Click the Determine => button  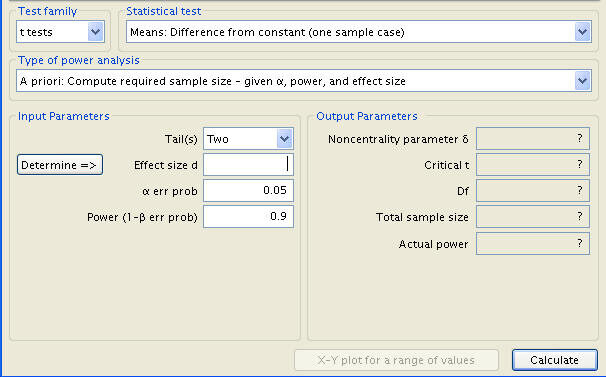click(60, 165)
